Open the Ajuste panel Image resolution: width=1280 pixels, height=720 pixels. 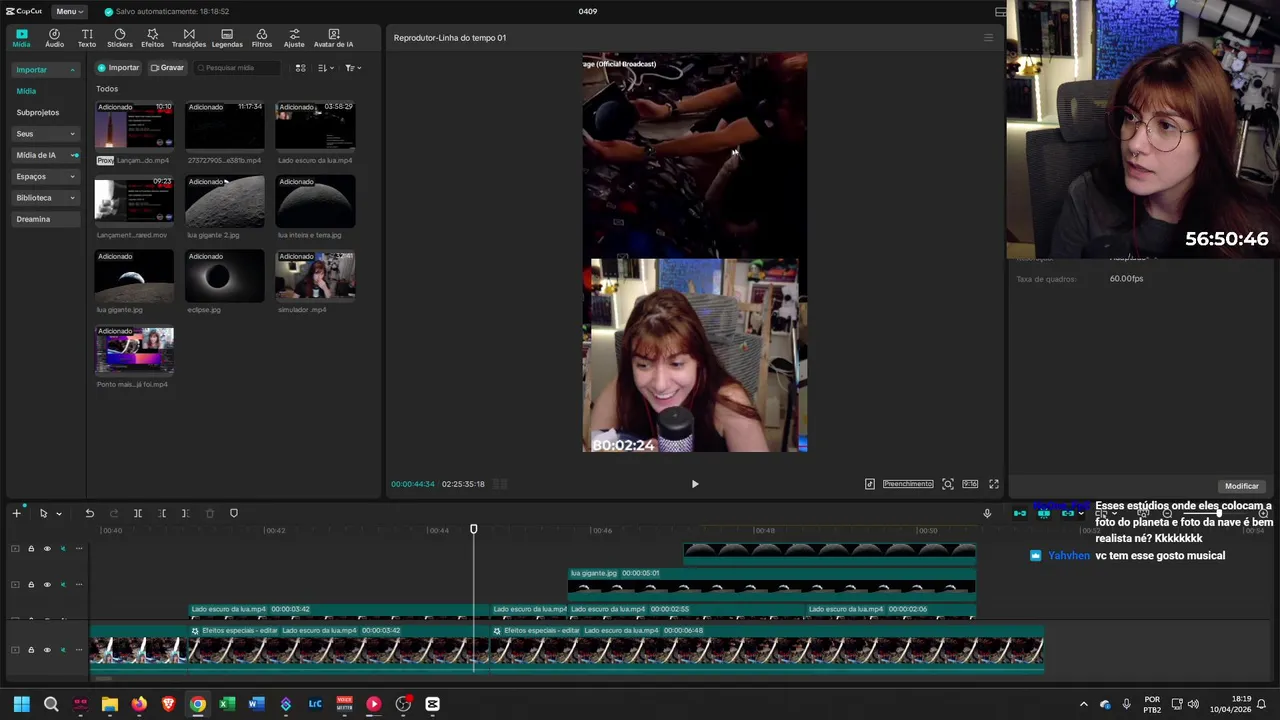coord(294,38)
